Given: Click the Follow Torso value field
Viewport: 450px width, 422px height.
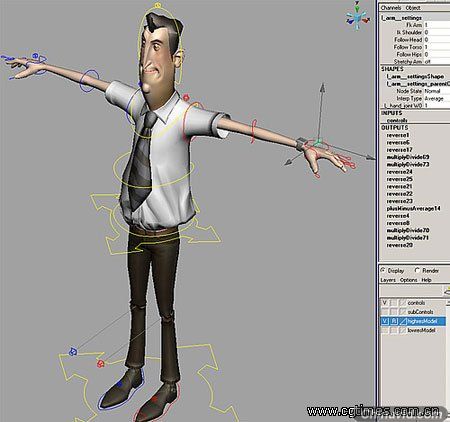Looking at the screenshot, I should (437, 47).
